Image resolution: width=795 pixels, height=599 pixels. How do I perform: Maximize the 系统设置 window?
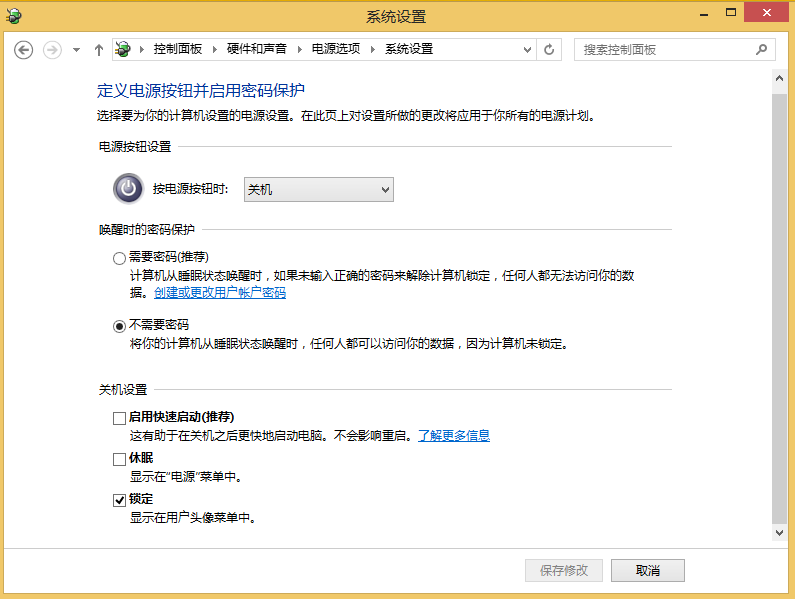(x=731, y=13)
